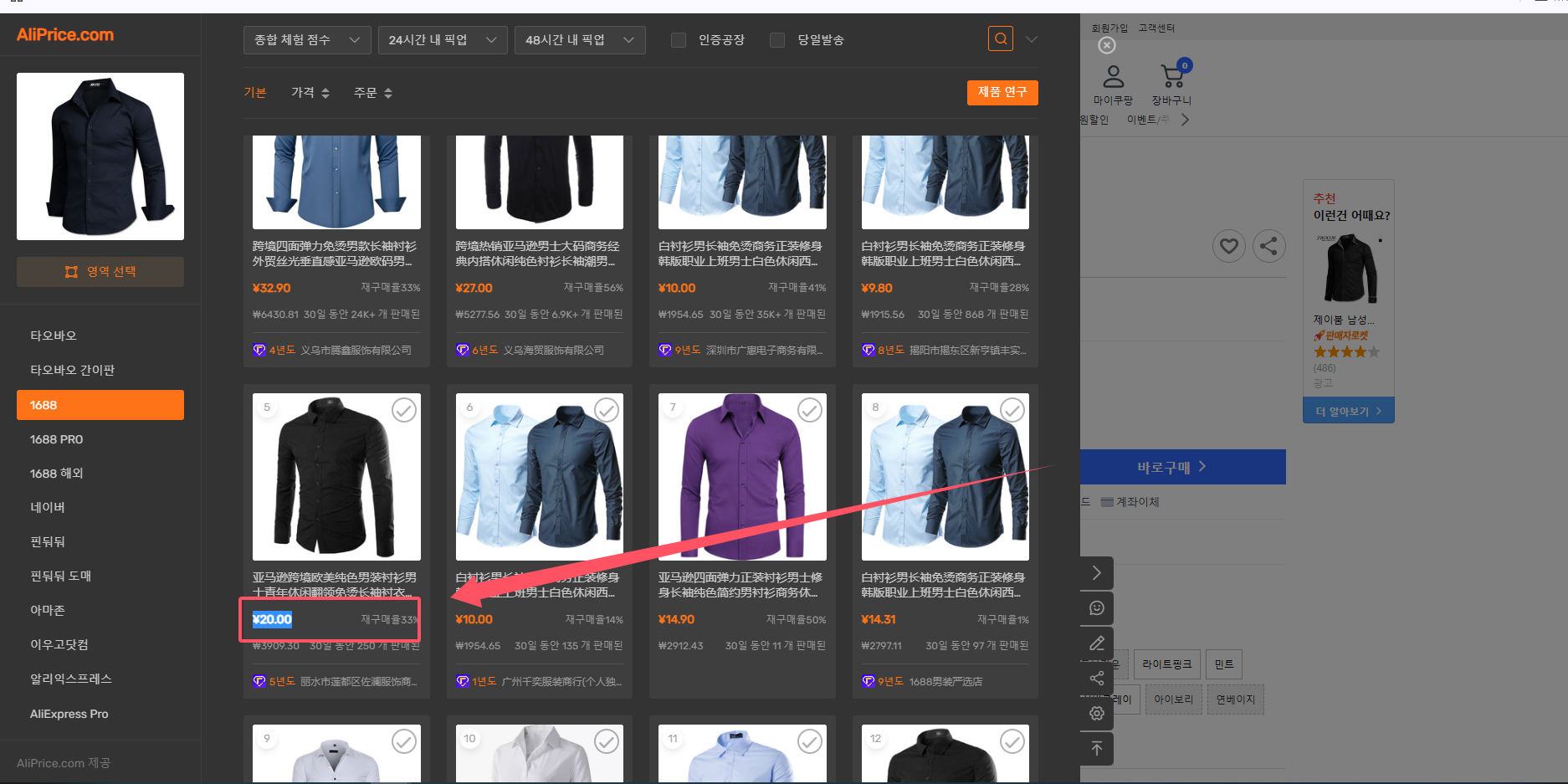1568x784 pixels.
Task: Select the 아이보리 color option
Action: [1174, 699]
